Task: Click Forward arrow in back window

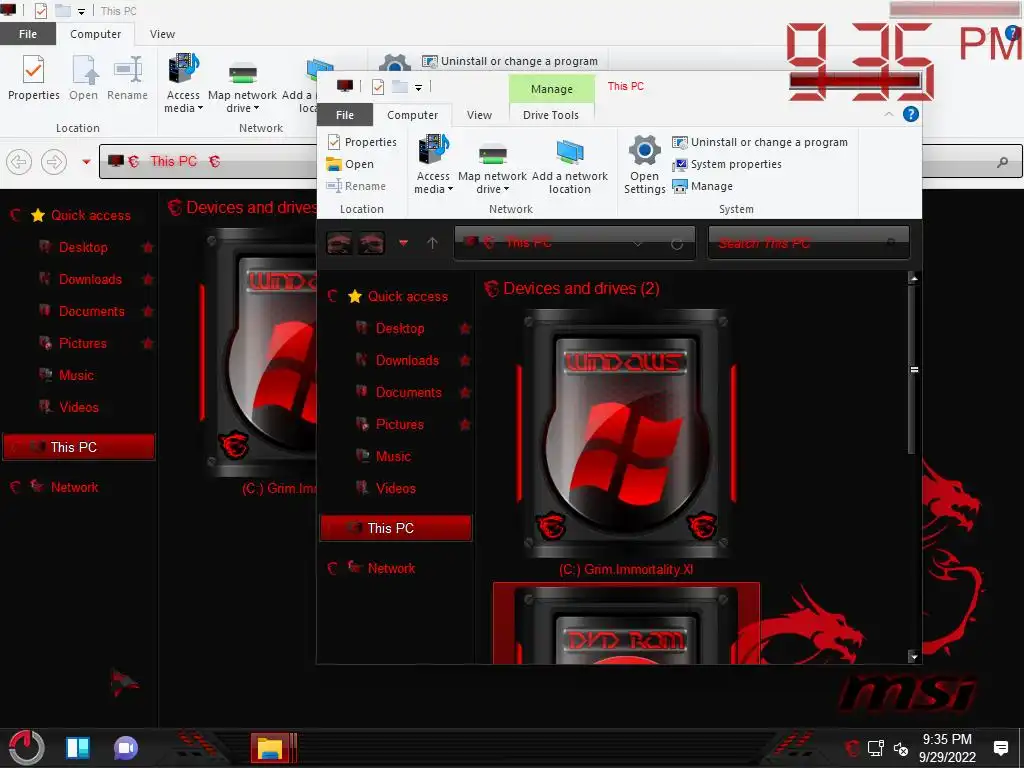Action: click(x=54, y=161)
